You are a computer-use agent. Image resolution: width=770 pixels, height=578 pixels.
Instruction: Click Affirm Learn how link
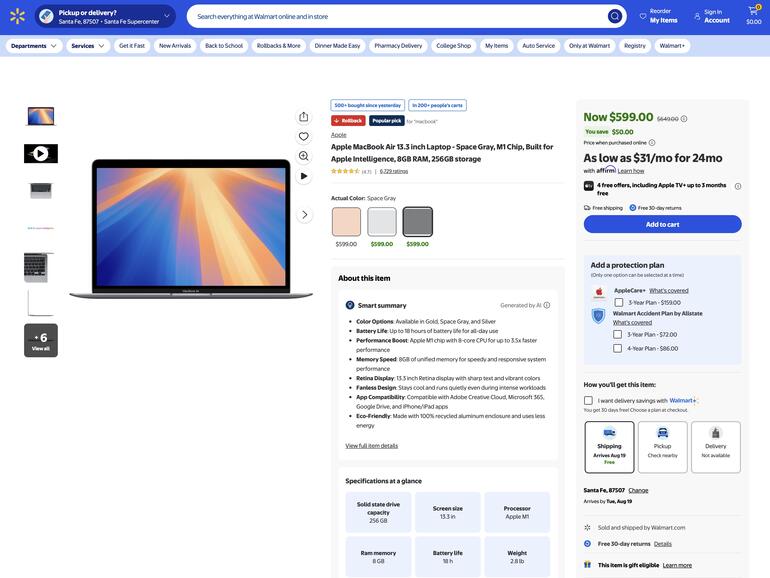pos(631,171)
